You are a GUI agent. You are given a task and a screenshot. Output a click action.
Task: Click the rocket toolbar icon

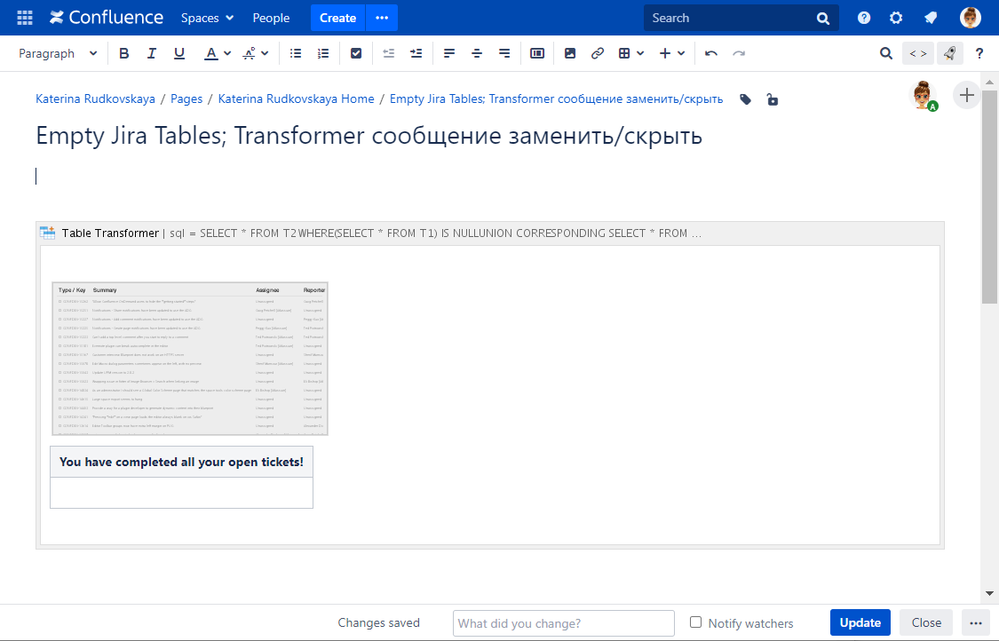pyautogui.click(x=949, y=54)
